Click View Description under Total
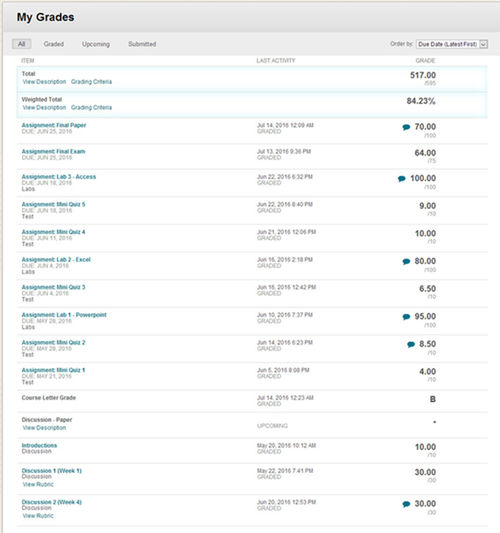This screenshot has width=500, height=533. [x=44, y=82]
